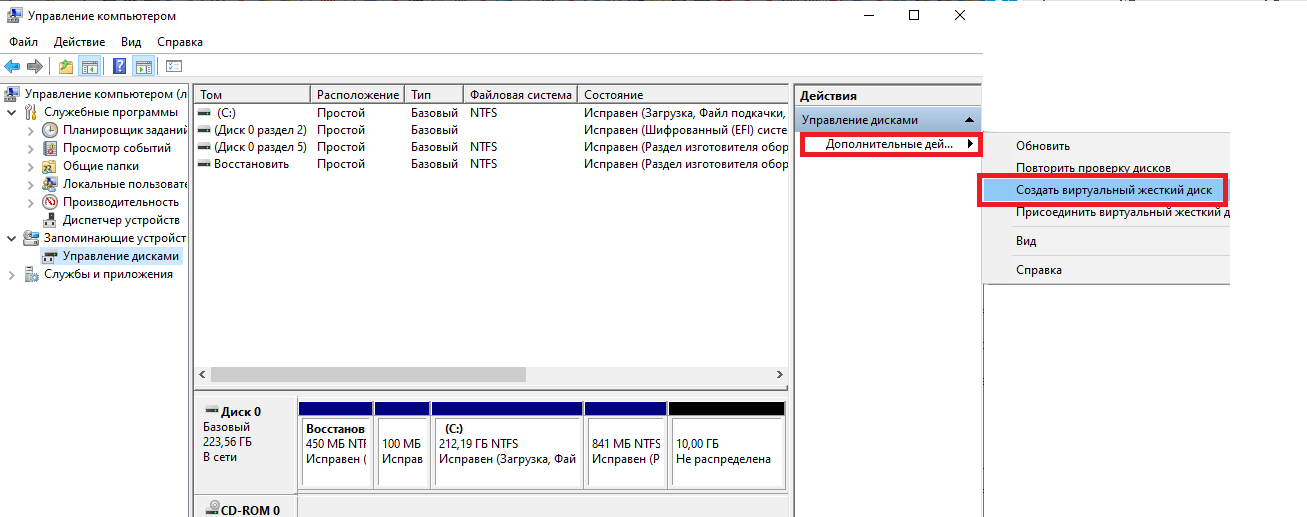This screenshot has height=517, width=1307.
Task: Select Планировщик заданий in the tree
Action: pos(124,130)
